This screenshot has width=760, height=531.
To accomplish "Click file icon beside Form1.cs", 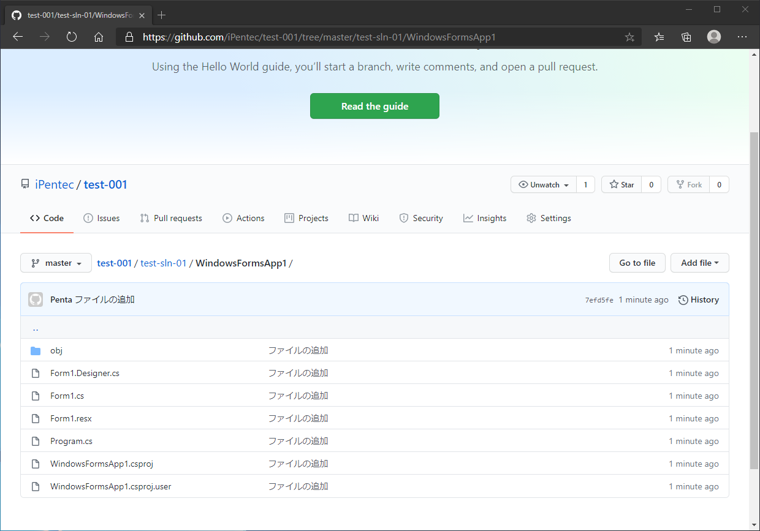I will tap(35, 396).
